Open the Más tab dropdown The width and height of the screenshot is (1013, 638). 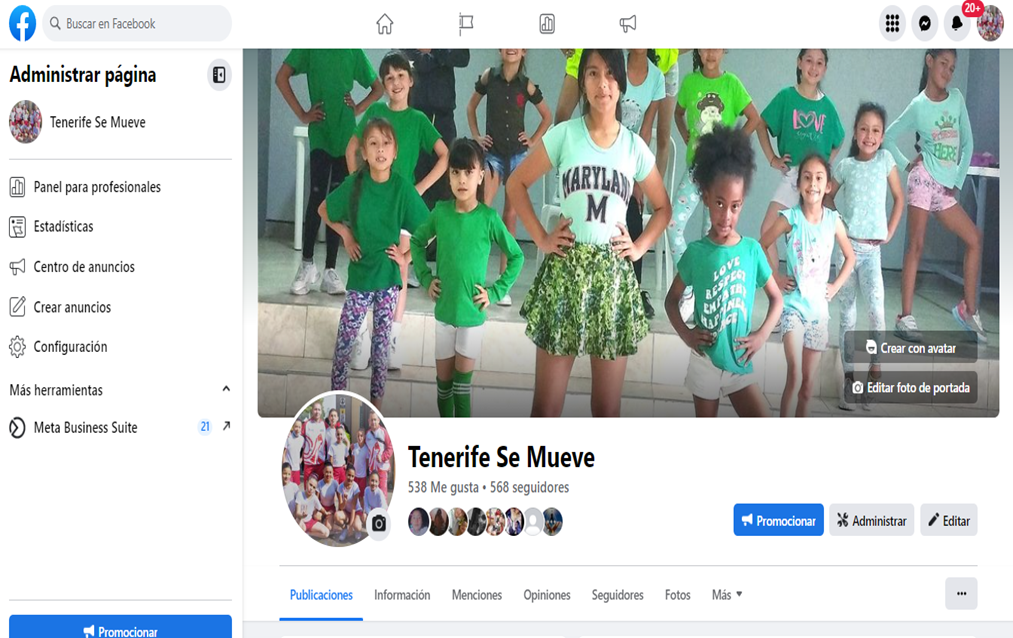point(723,594)
